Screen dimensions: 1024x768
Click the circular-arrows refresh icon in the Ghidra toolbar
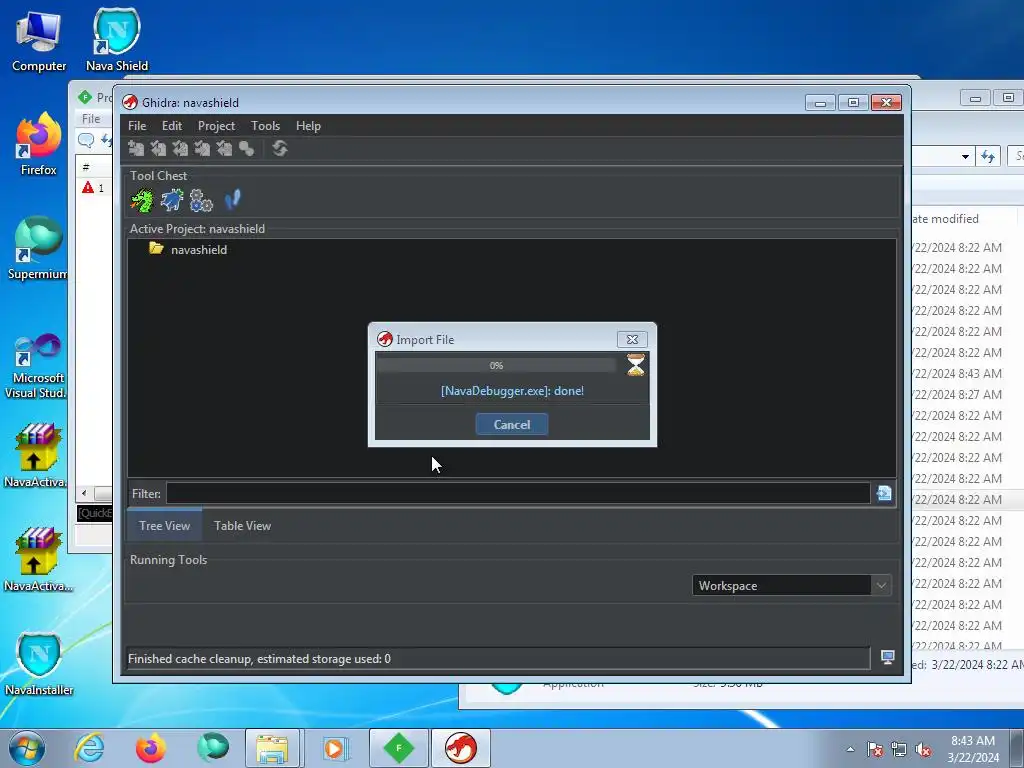[280, 149]
